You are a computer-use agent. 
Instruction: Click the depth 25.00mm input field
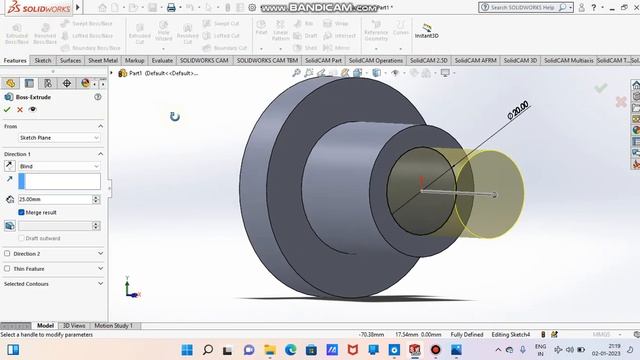click(x=55, y=199)
